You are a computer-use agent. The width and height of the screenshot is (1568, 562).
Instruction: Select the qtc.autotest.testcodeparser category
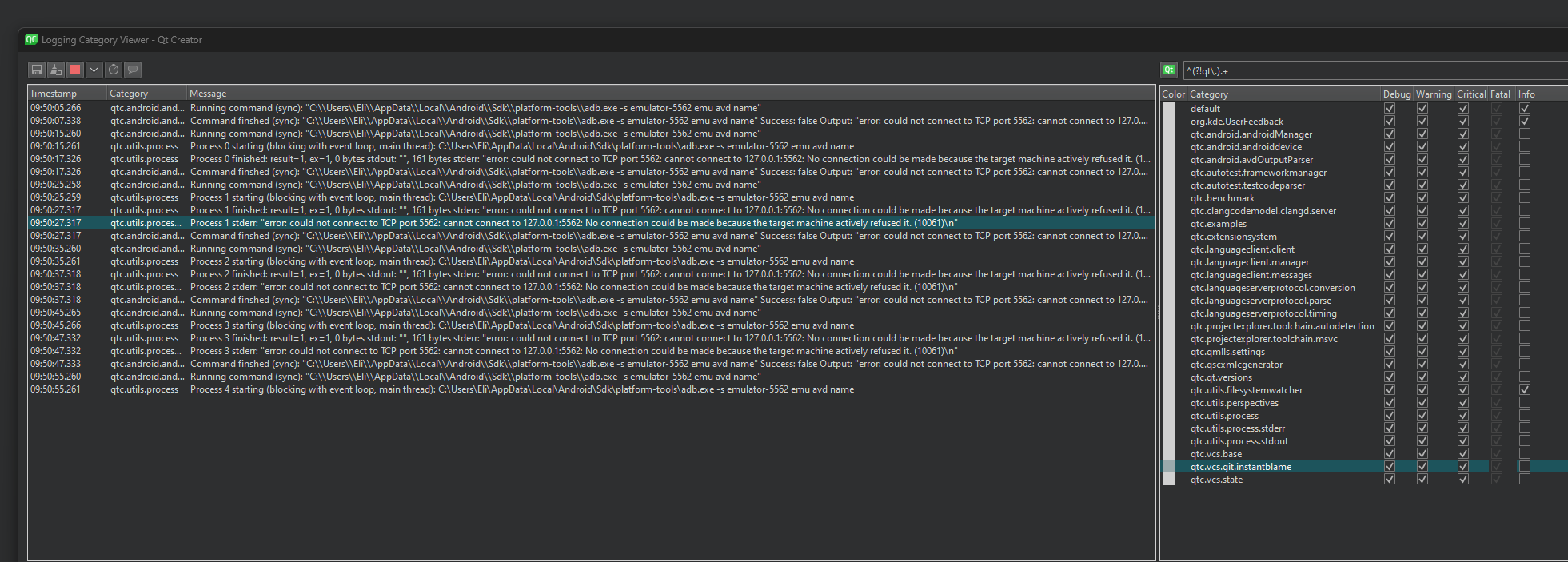(1247, 185)
